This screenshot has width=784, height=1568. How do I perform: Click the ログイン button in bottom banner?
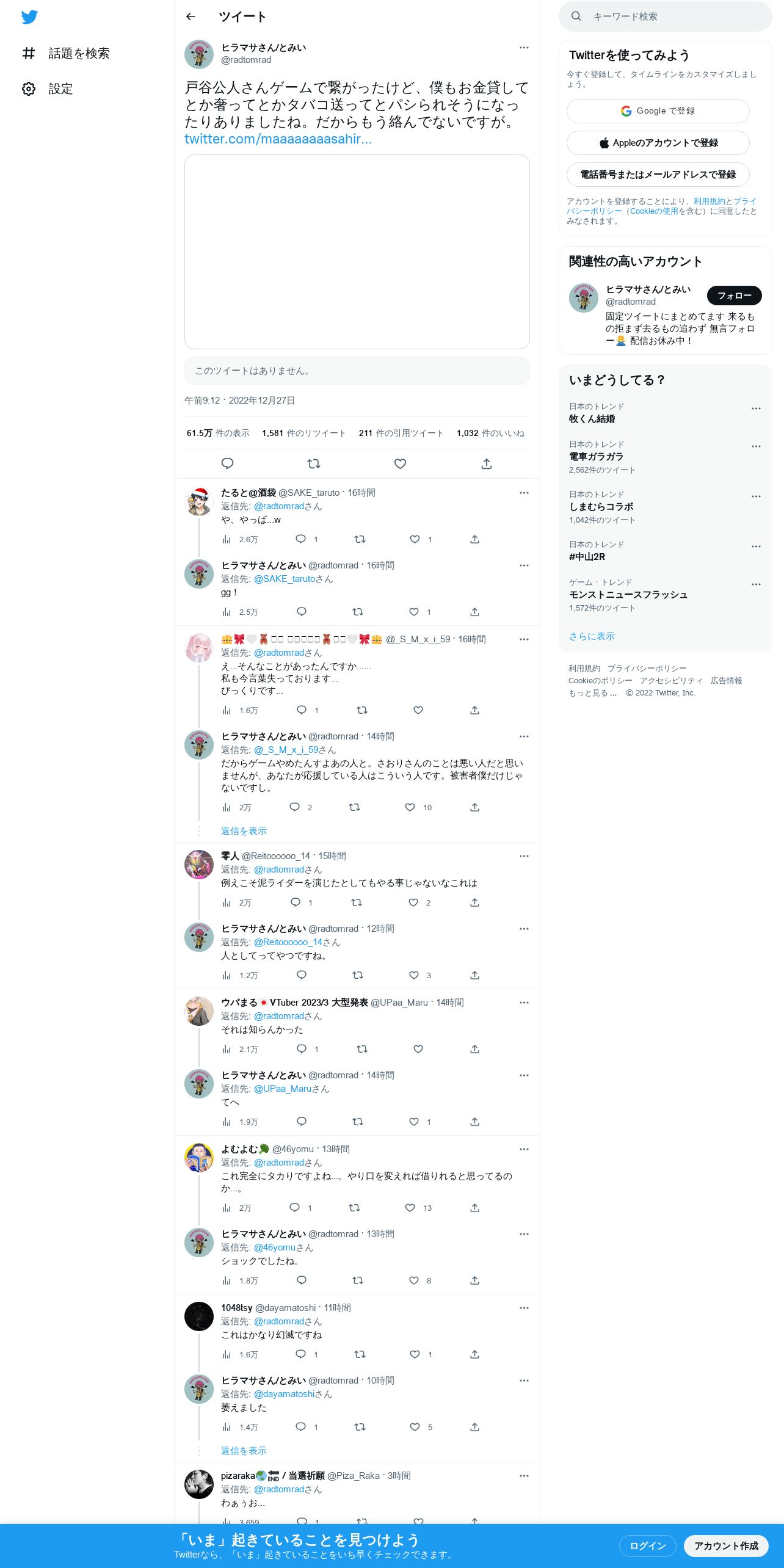648,1546
